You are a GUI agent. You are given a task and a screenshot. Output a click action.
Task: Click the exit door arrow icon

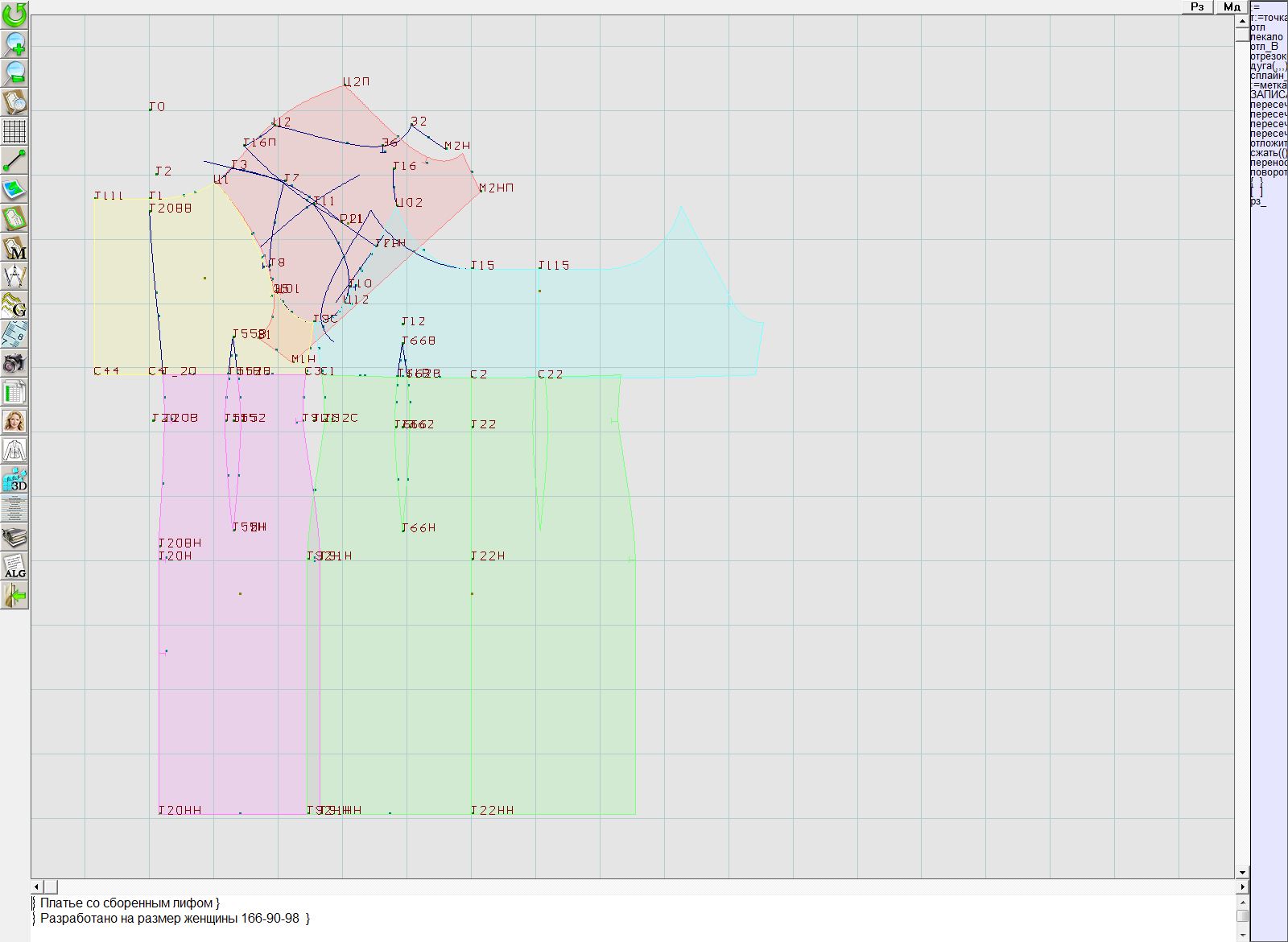click(14, 596)
